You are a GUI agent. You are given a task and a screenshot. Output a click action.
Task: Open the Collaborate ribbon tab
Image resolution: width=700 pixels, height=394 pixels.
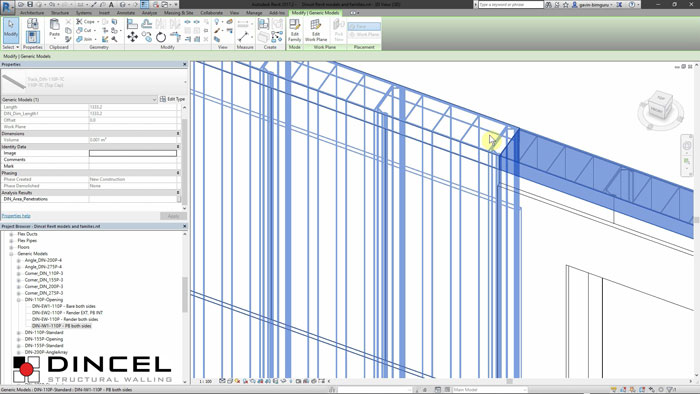point(211,13)
